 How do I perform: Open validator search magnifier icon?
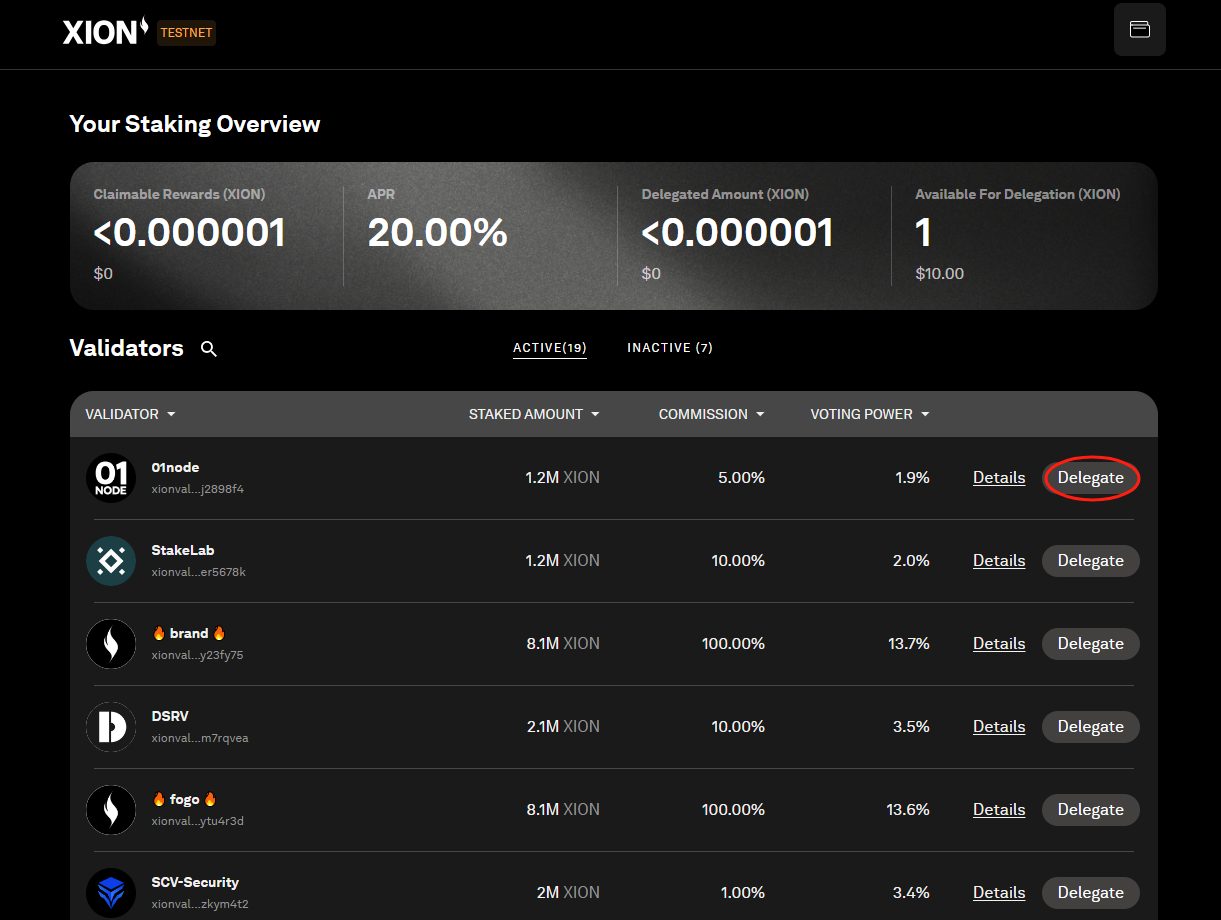(x=209, y=348)
